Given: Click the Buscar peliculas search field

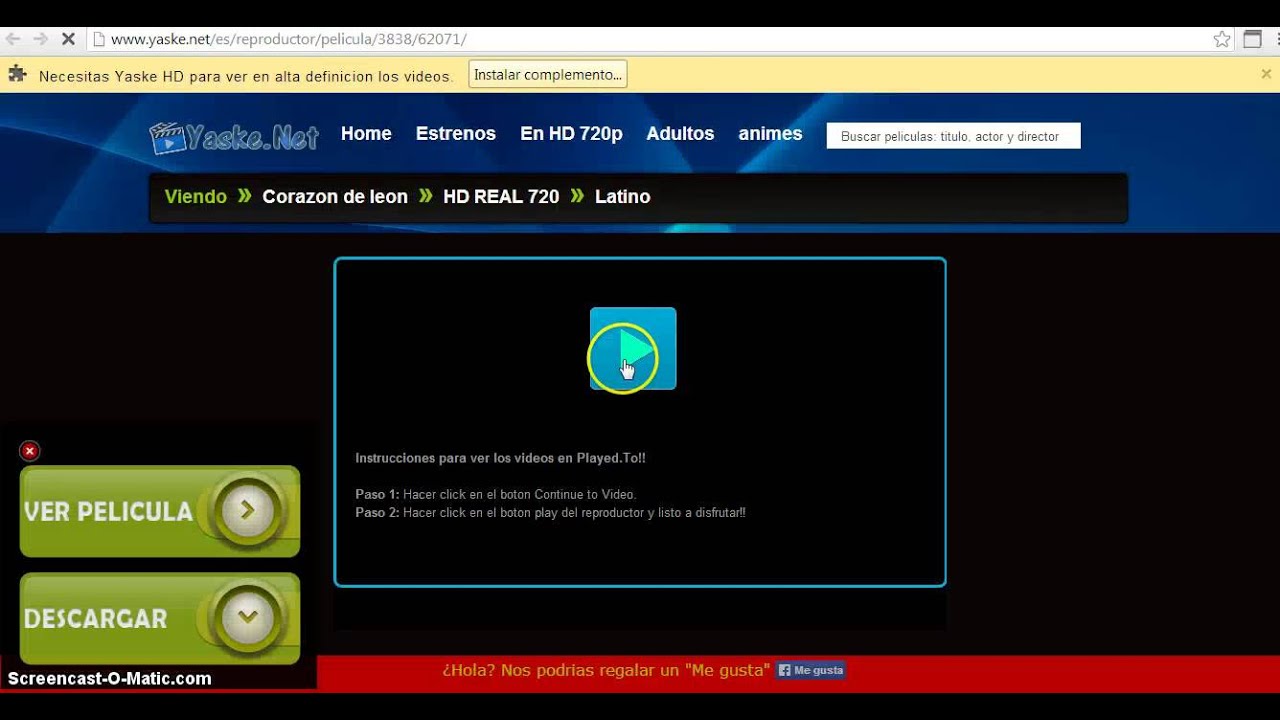Looking at the screenshot, I should point(953,136).
